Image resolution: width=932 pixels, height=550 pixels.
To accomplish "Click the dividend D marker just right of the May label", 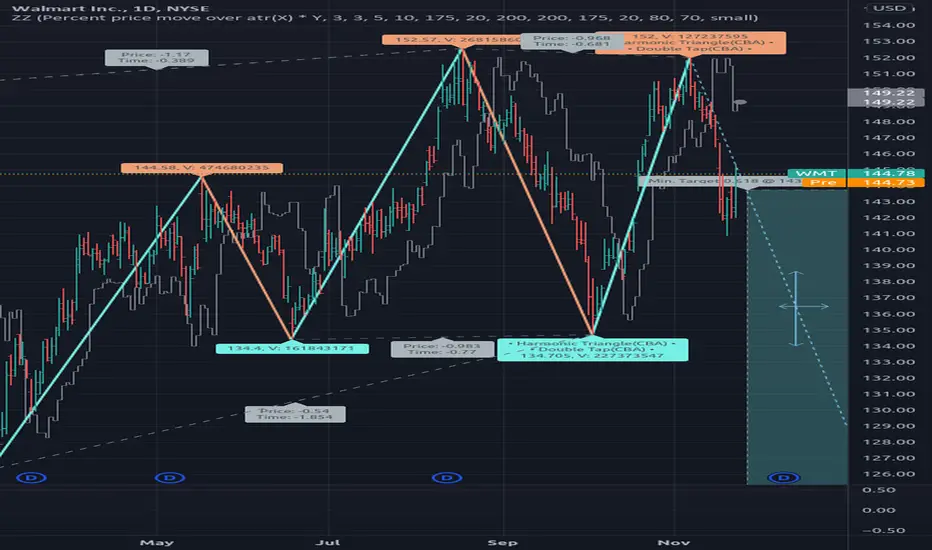I will pyautogui.click(x=170, y=477).
